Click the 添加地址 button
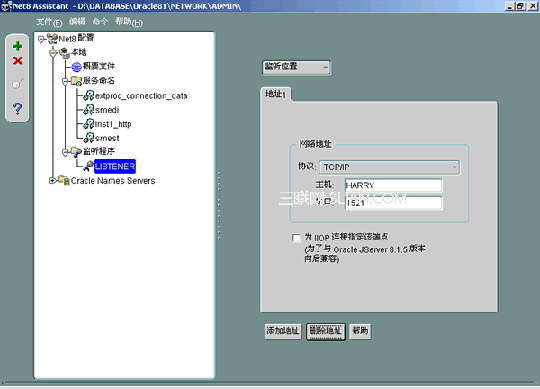Image resolution: width=540 pixels, height=389 pixels. (x=283, y=331)
